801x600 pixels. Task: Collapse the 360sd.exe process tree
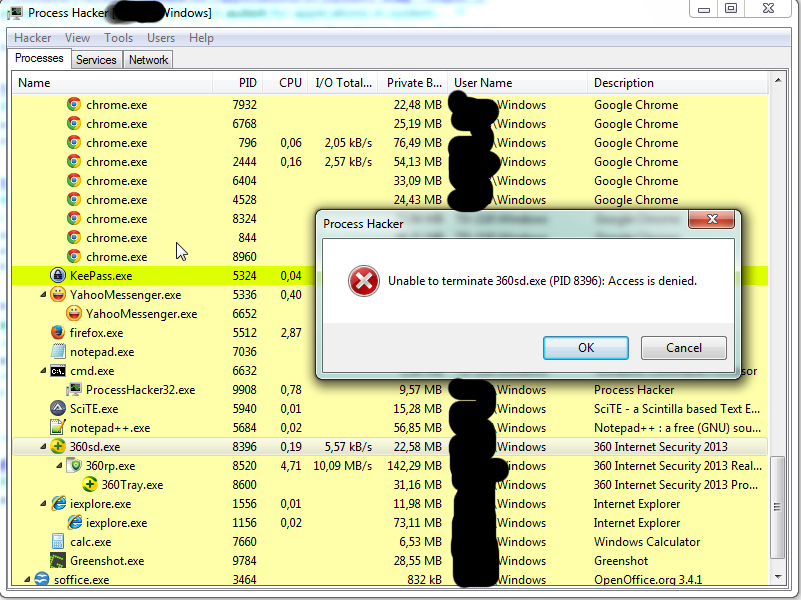43,447
